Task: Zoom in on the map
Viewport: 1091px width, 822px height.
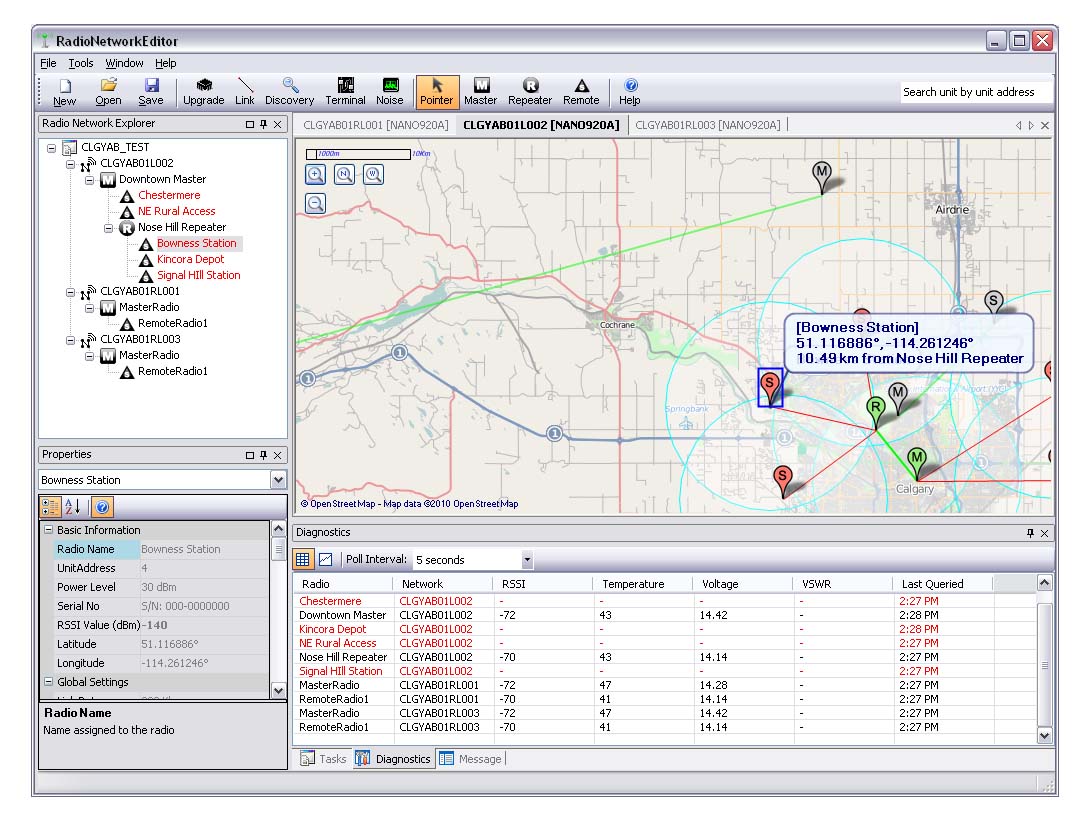Action: [316, 174]
